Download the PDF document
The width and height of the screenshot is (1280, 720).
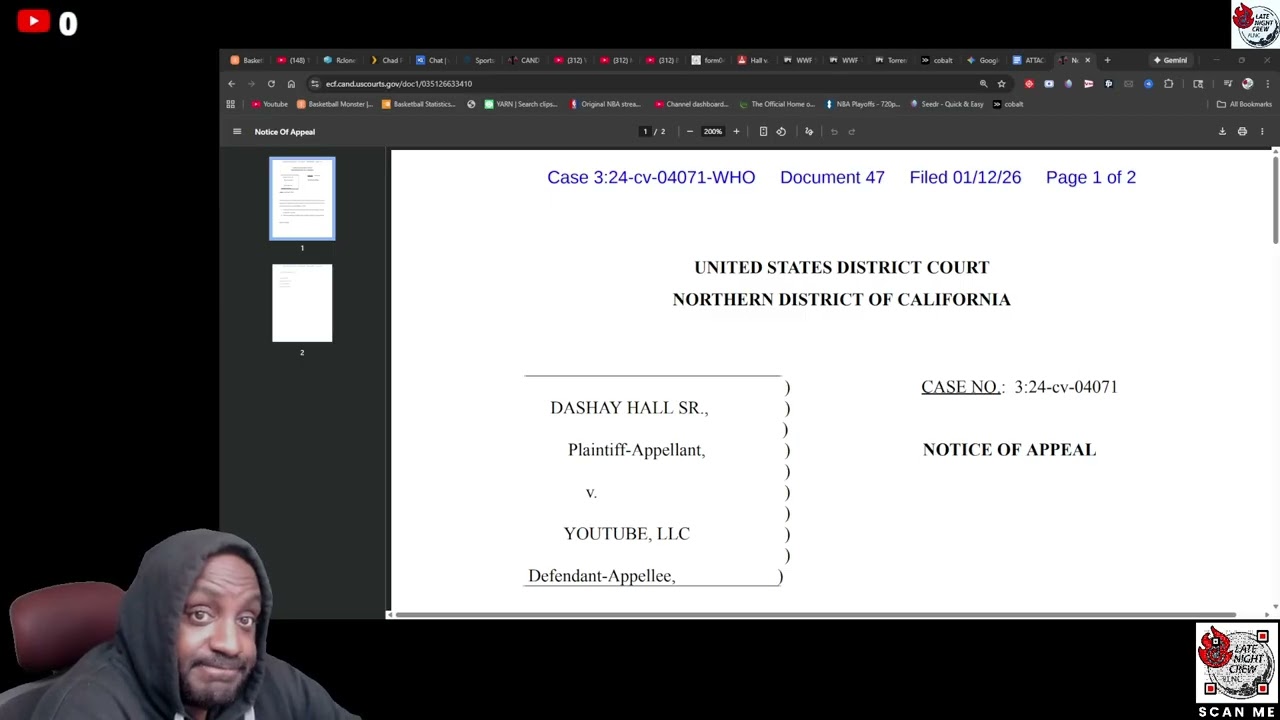point(1222,132)
